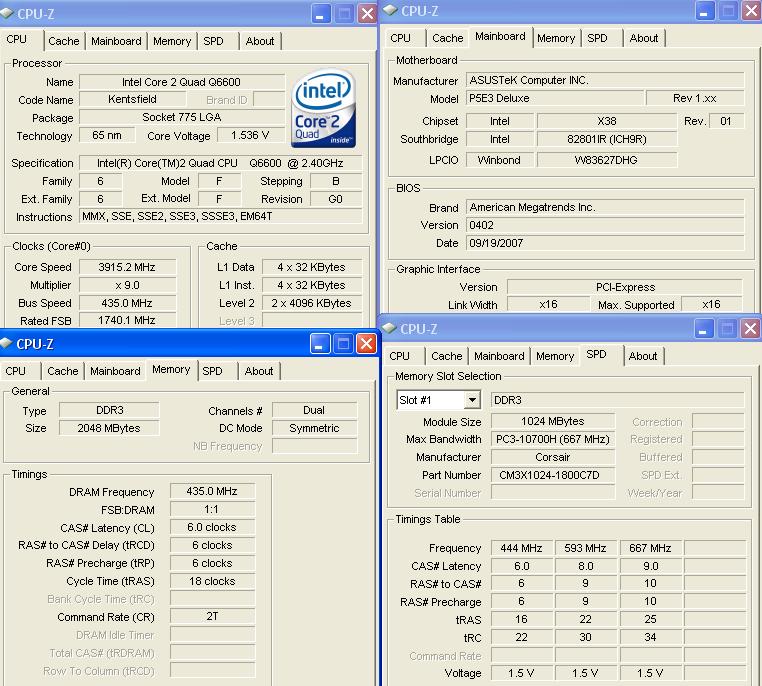Click the instructions field listing MMX, SSE

(221, 216)
